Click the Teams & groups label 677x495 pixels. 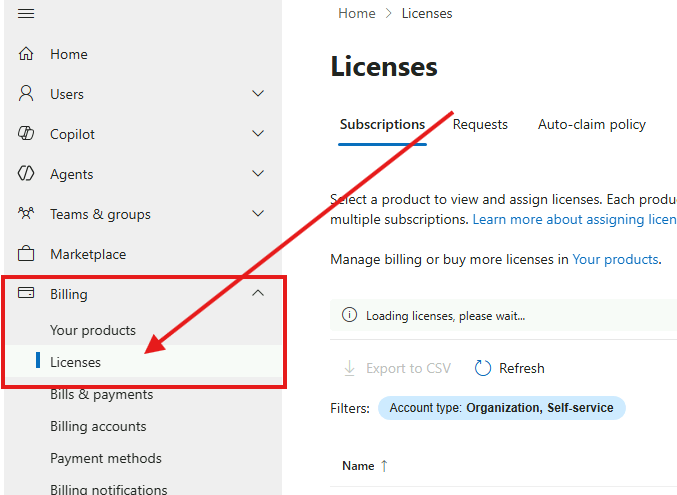(x=100, y=214)
